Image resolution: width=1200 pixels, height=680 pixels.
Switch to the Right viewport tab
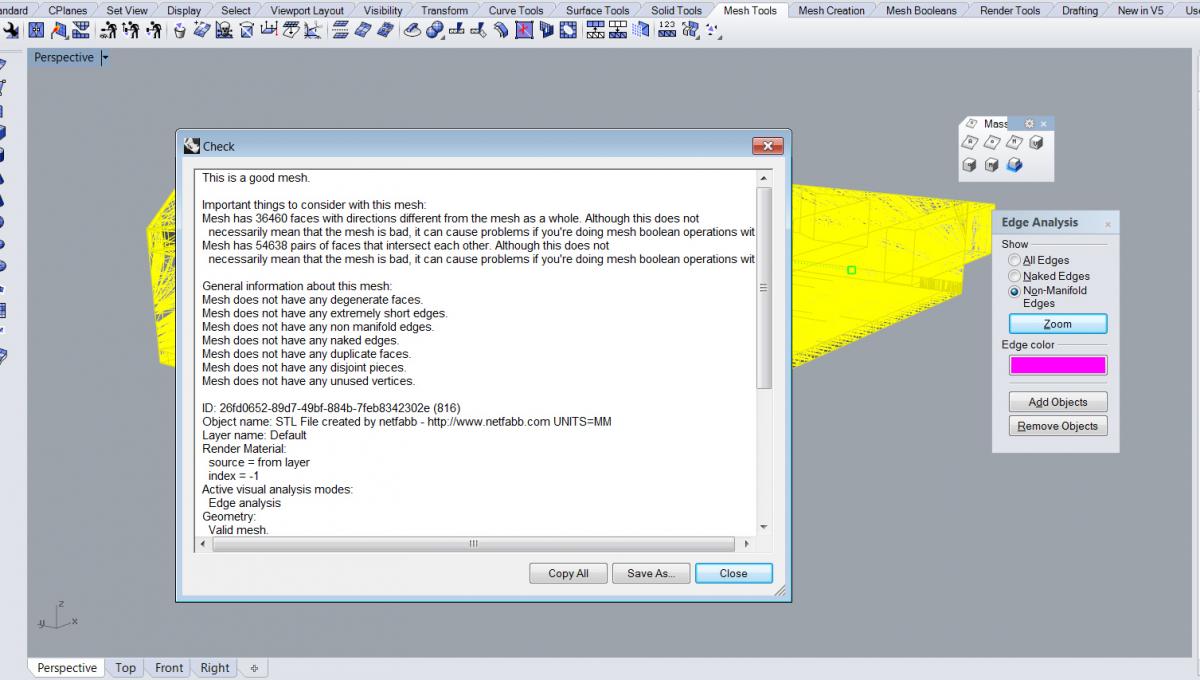(x=215, y=668)
